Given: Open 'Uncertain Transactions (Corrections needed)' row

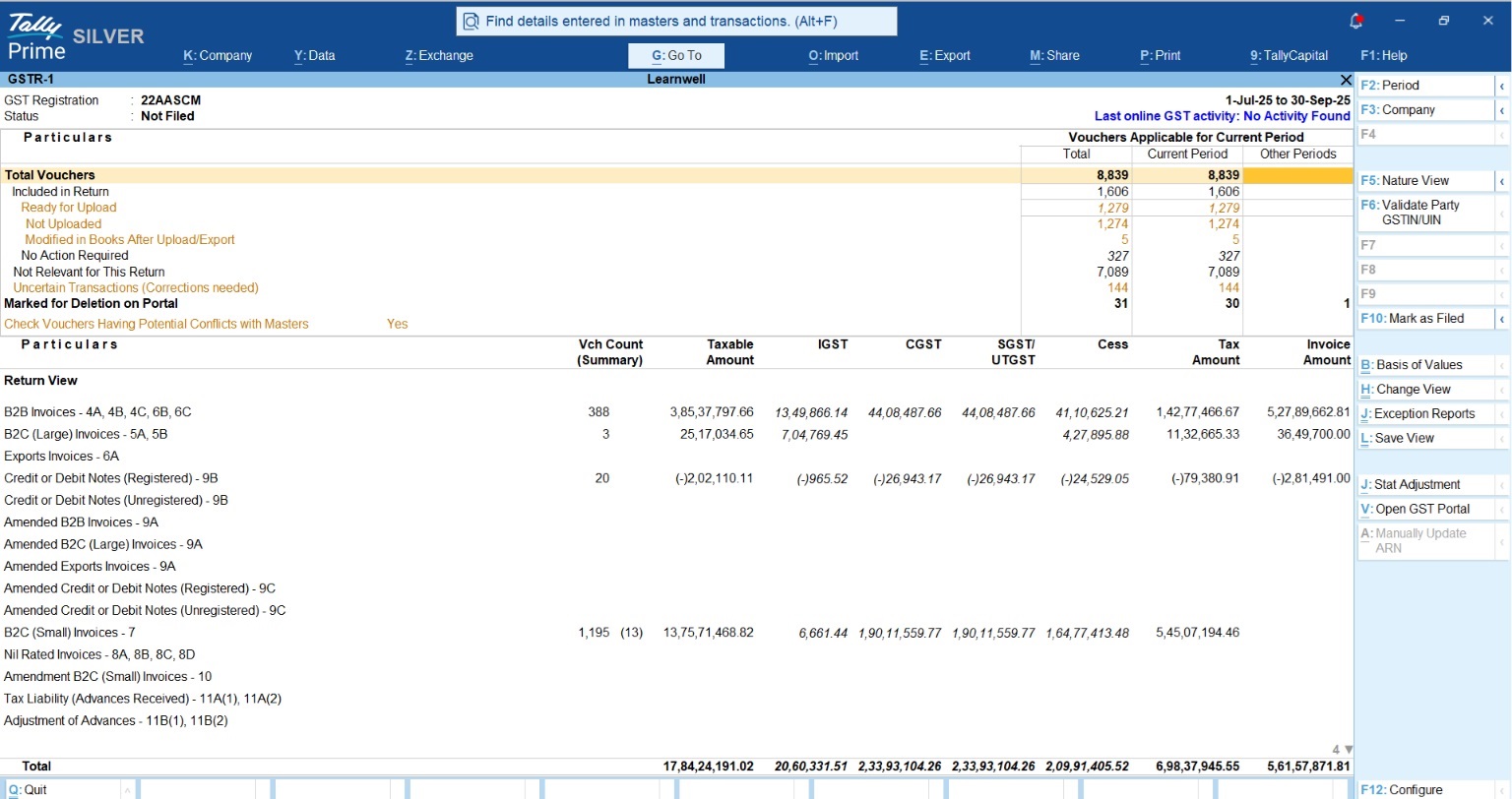Looking at the screenshot, I should pos(676,287).
